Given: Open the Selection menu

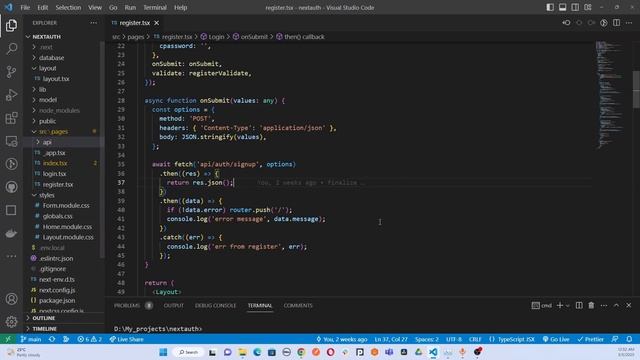Looking at the screenshot, I should tap(68, 7).
